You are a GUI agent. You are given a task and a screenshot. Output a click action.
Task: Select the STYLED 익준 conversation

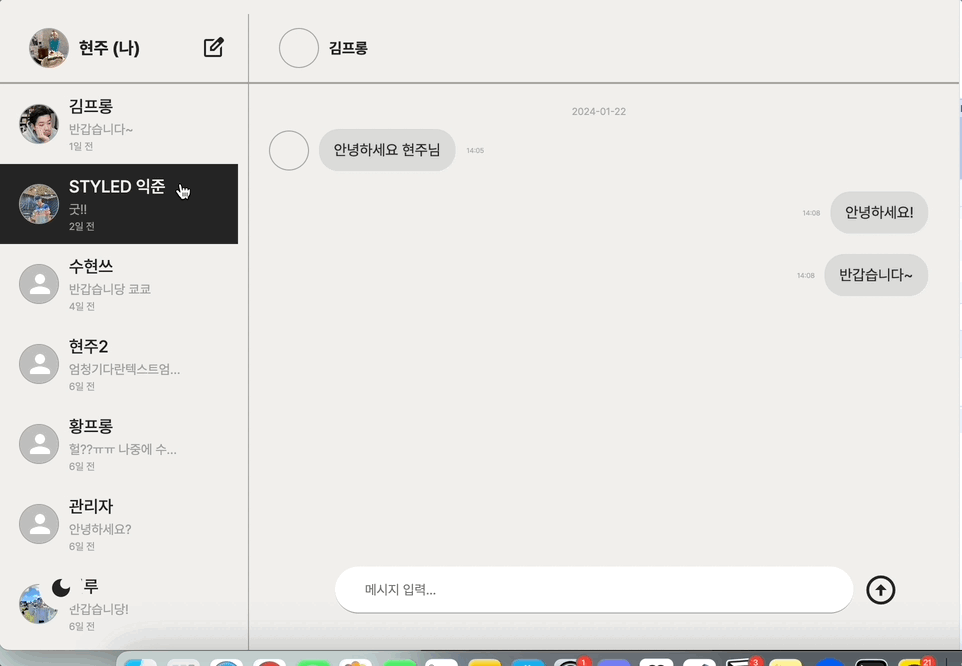119,204
